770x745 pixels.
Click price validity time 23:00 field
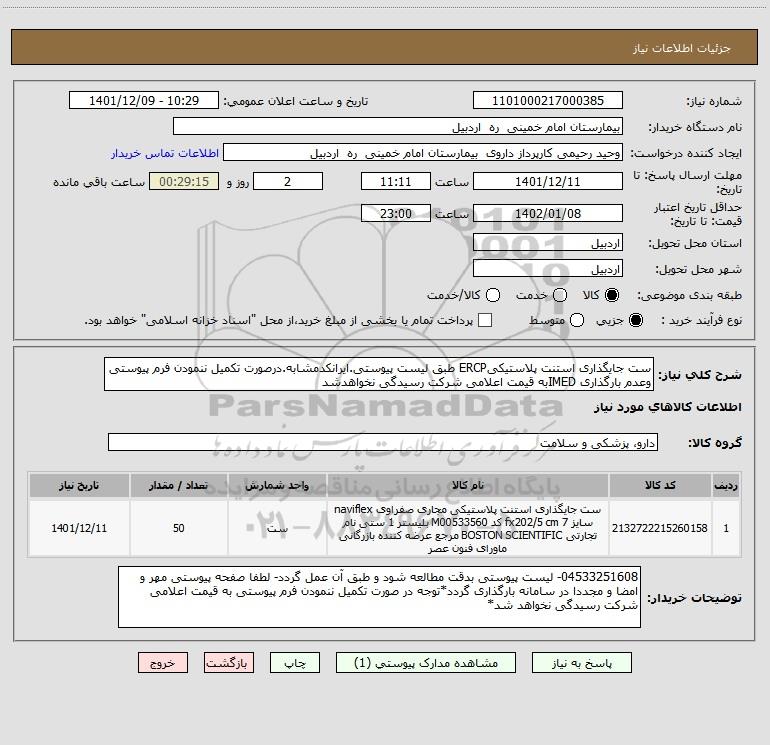click(396, 213)
